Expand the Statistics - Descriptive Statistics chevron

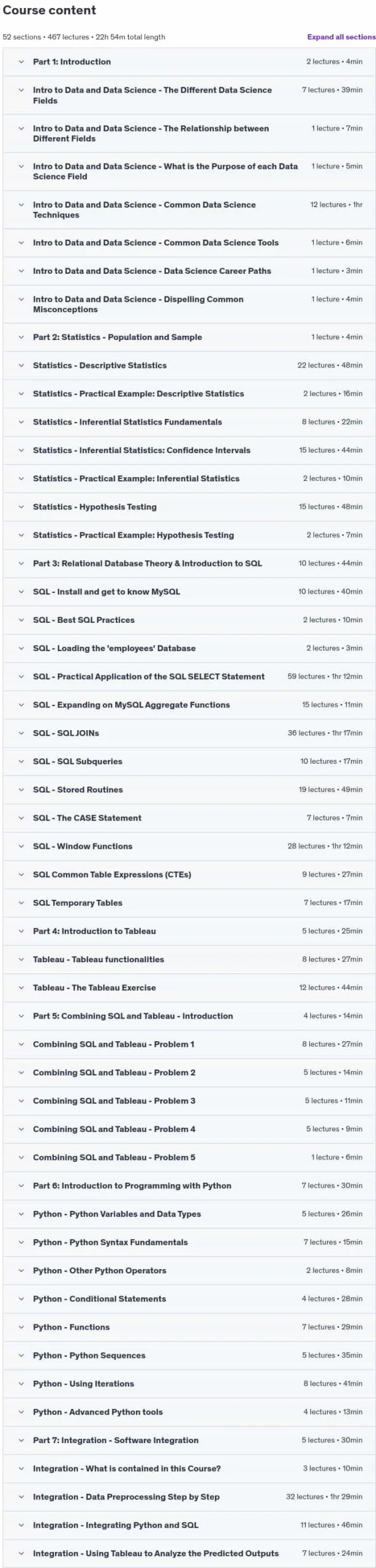coord(21,366)
